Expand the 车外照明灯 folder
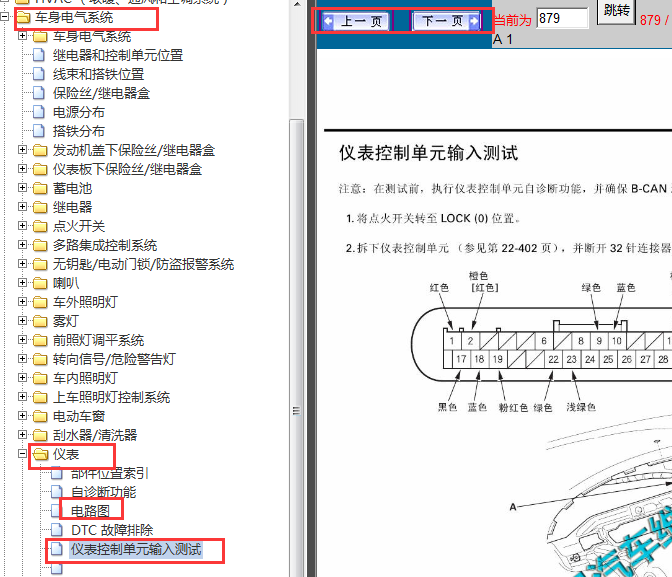Viewport: 672px width, 577px height. pyautogui.click(x=22, y=301)
